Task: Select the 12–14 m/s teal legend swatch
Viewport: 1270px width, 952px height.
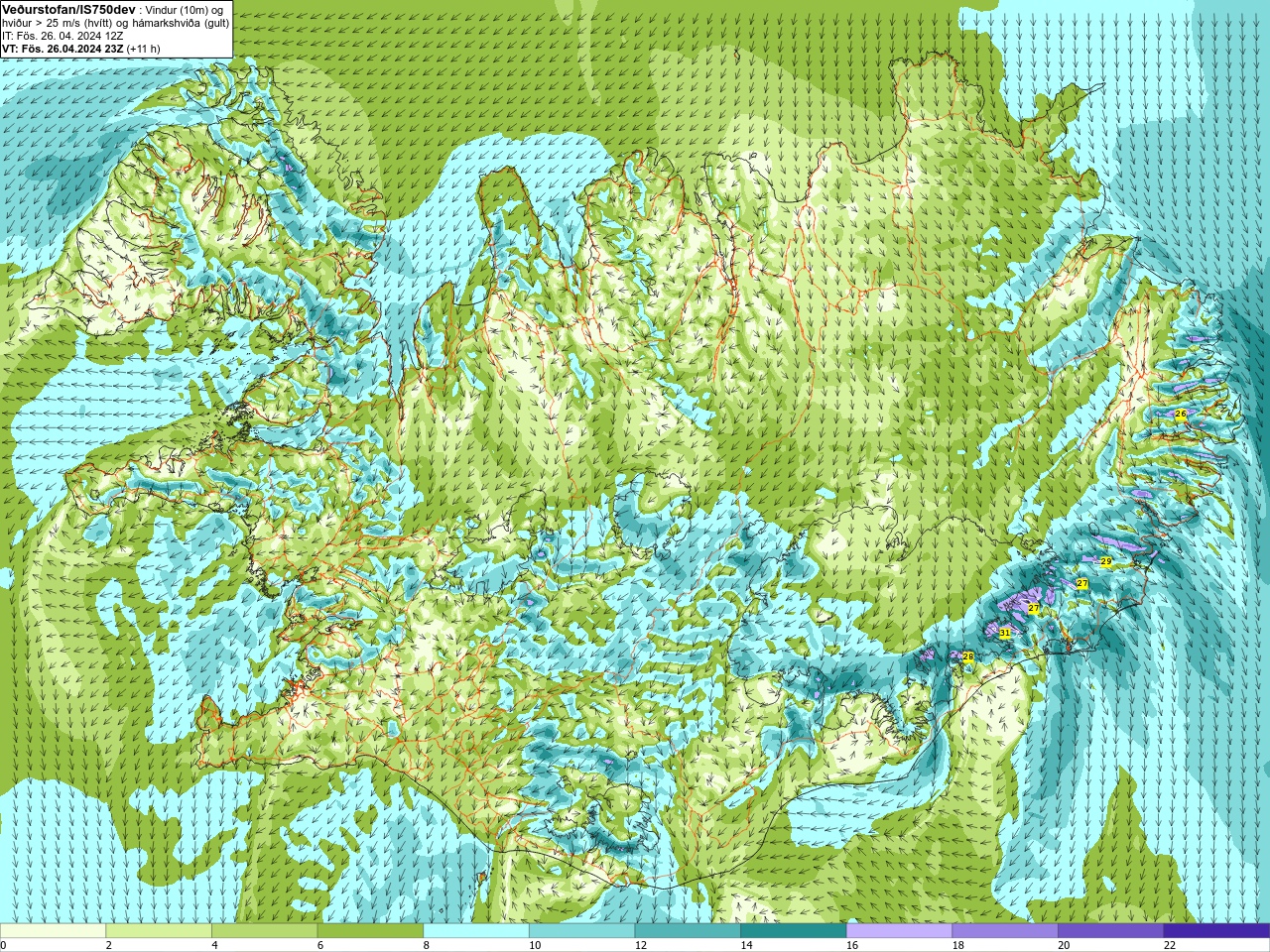Action: click(x=688, y=931)
